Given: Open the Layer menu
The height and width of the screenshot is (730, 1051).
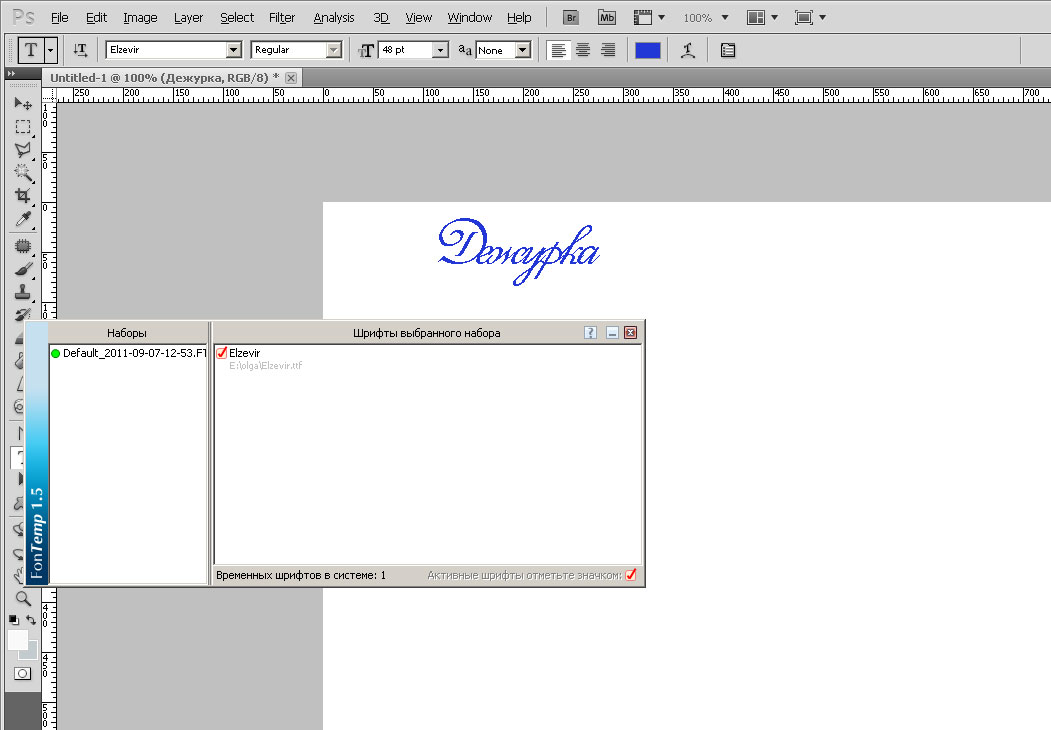Looking at the screenshot, I should click(188, 17).
